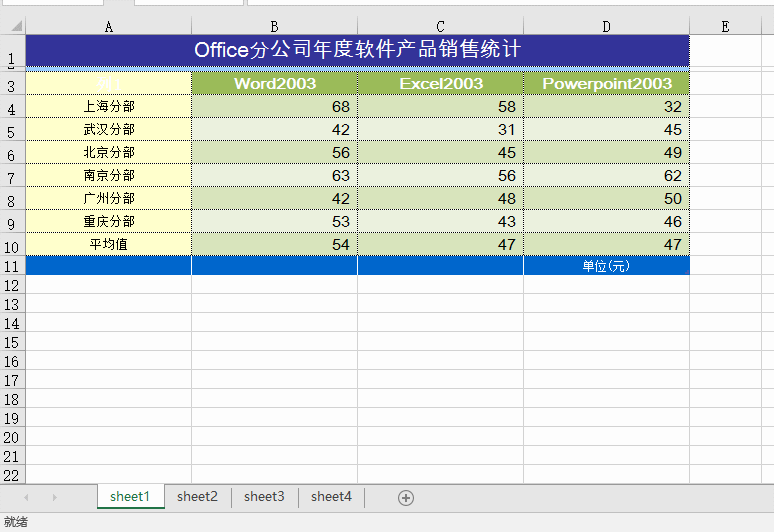774x532 pixels.
Task: Click the Office分公司年度软件产品销售统计 title cell
Action: point(357,50)
